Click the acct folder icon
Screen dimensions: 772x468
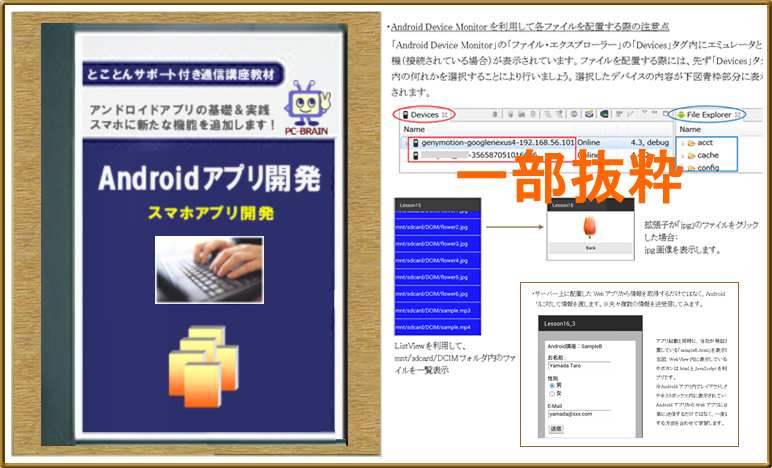click(691, 143)
